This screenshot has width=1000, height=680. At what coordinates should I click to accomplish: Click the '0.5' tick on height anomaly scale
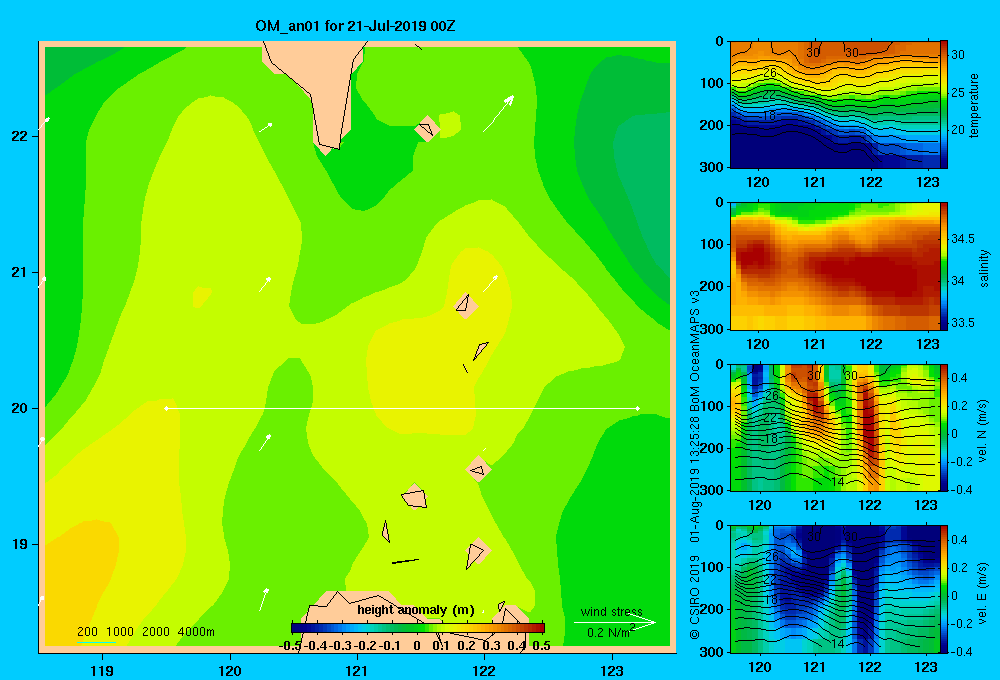pos(541,646)
